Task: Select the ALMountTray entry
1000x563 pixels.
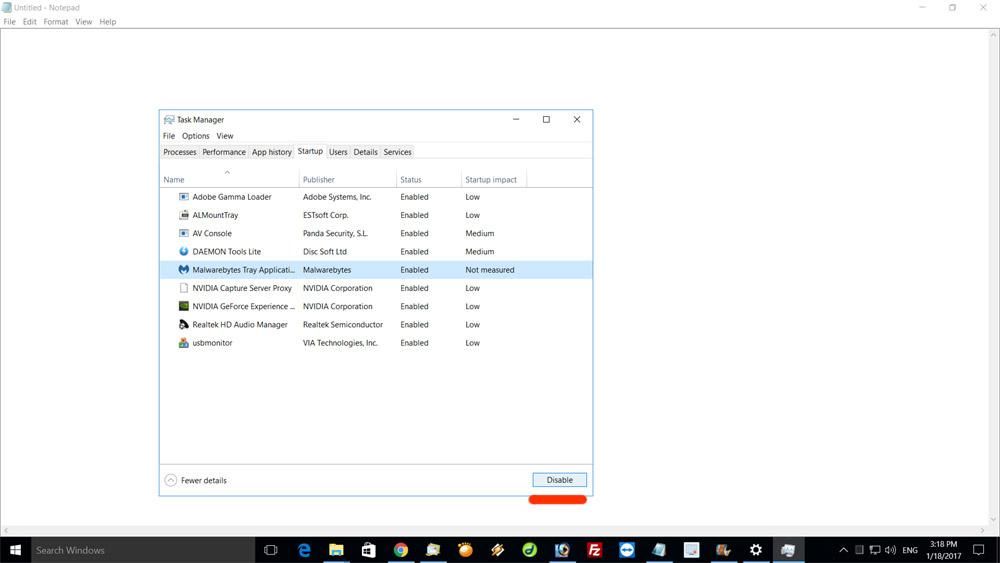Action: pyautogui.click(x=376, y=215)
